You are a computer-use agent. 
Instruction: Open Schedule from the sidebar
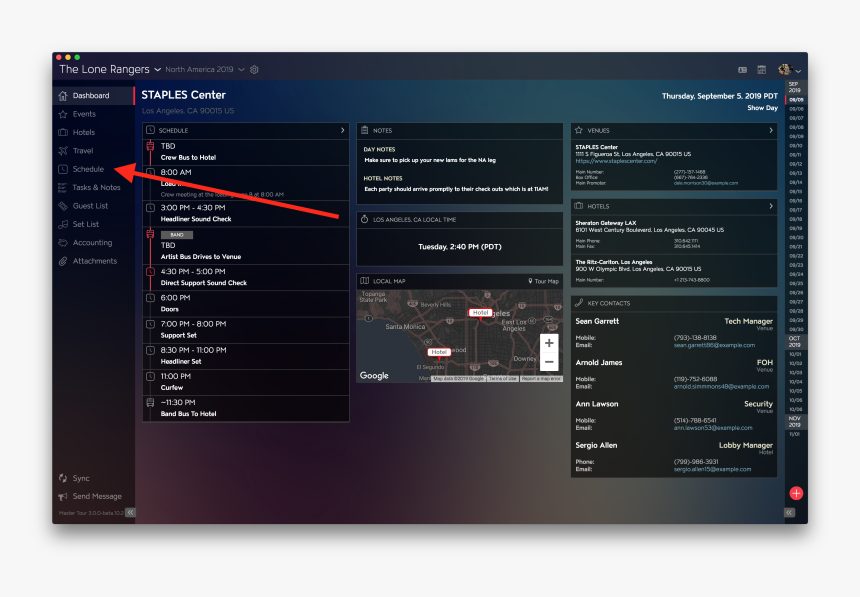click(88, 169)
